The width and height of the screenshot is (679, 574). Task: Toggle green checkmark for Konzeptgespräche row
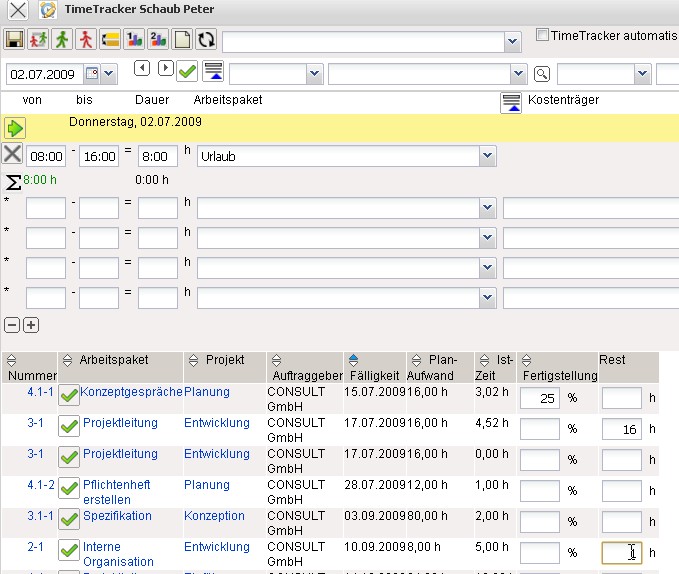point(69,396)
